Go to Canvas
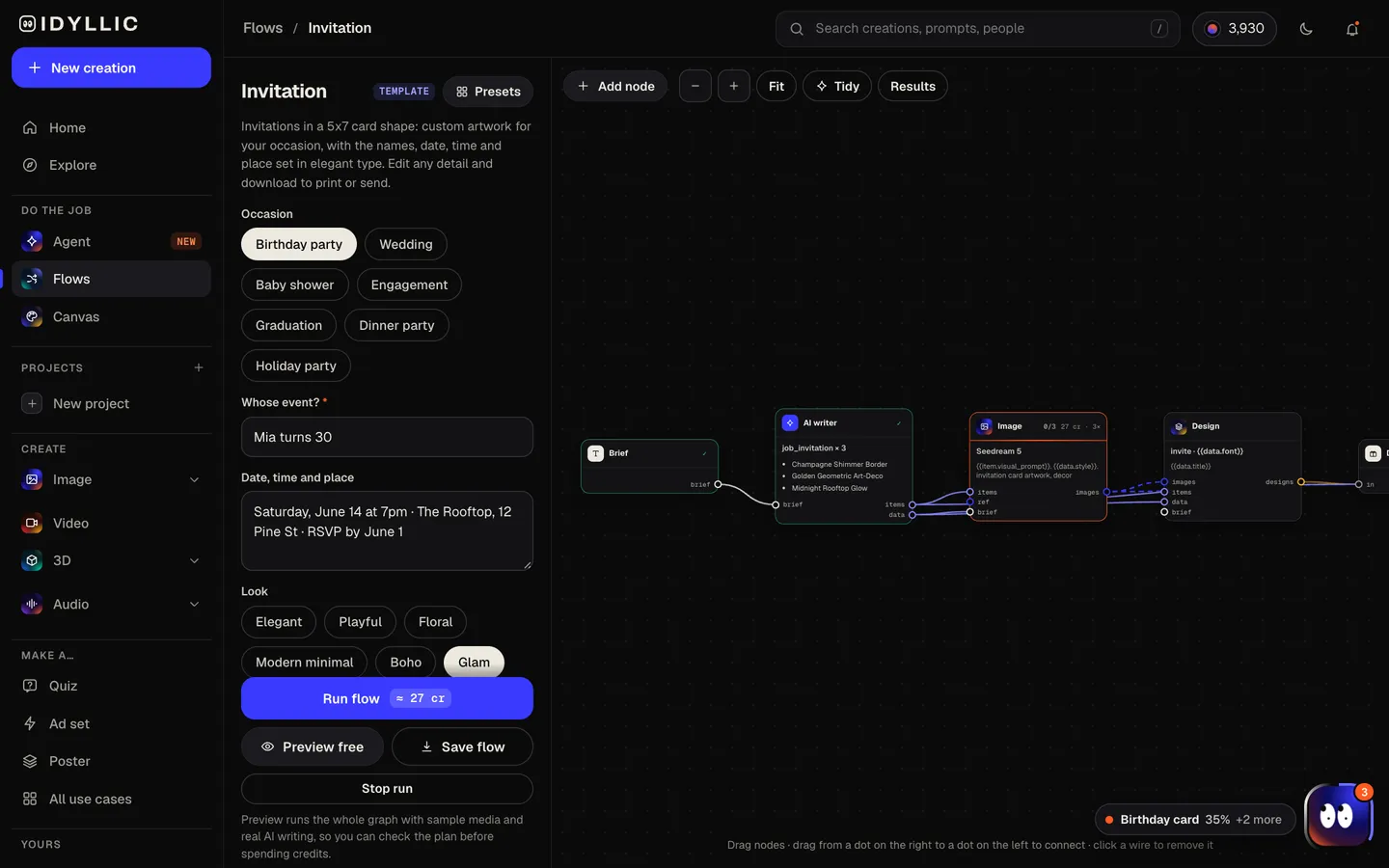This screenshot has height=868, width=1389. pos(111,316)
